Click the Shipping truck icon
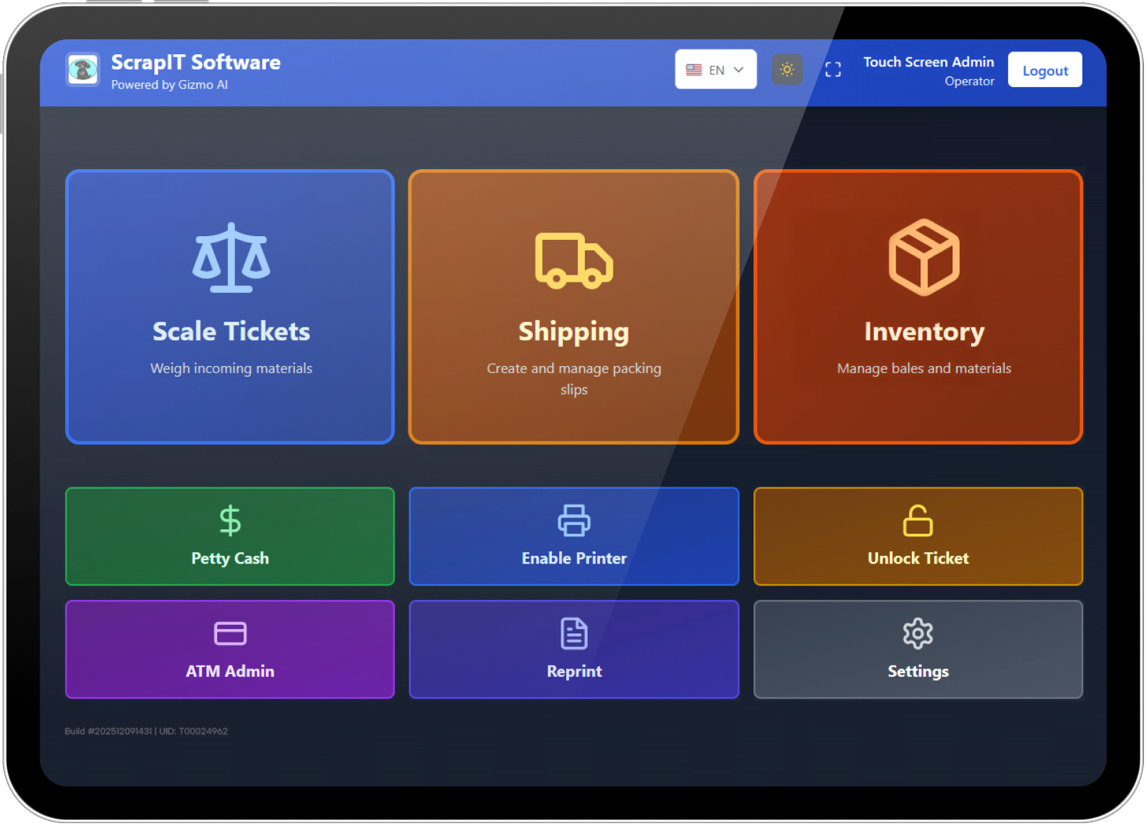The width and height of the screenshot is (1146, 824). tap(573, 256)
